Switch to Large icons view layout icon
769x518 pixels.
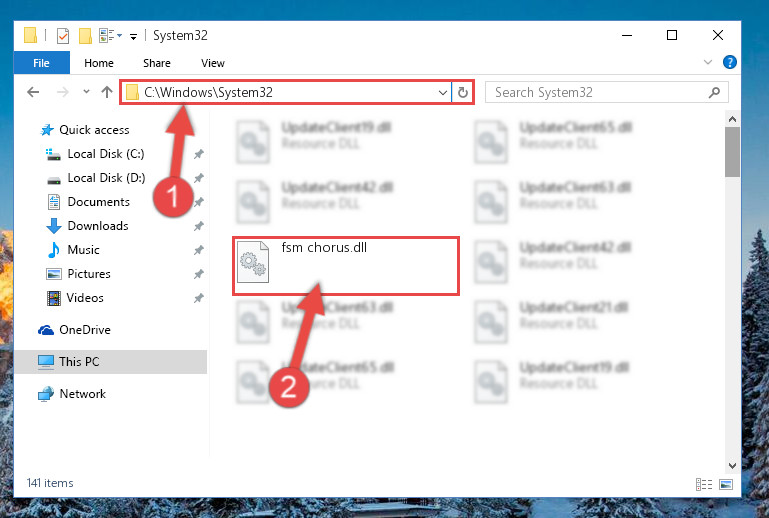point(726,485)
